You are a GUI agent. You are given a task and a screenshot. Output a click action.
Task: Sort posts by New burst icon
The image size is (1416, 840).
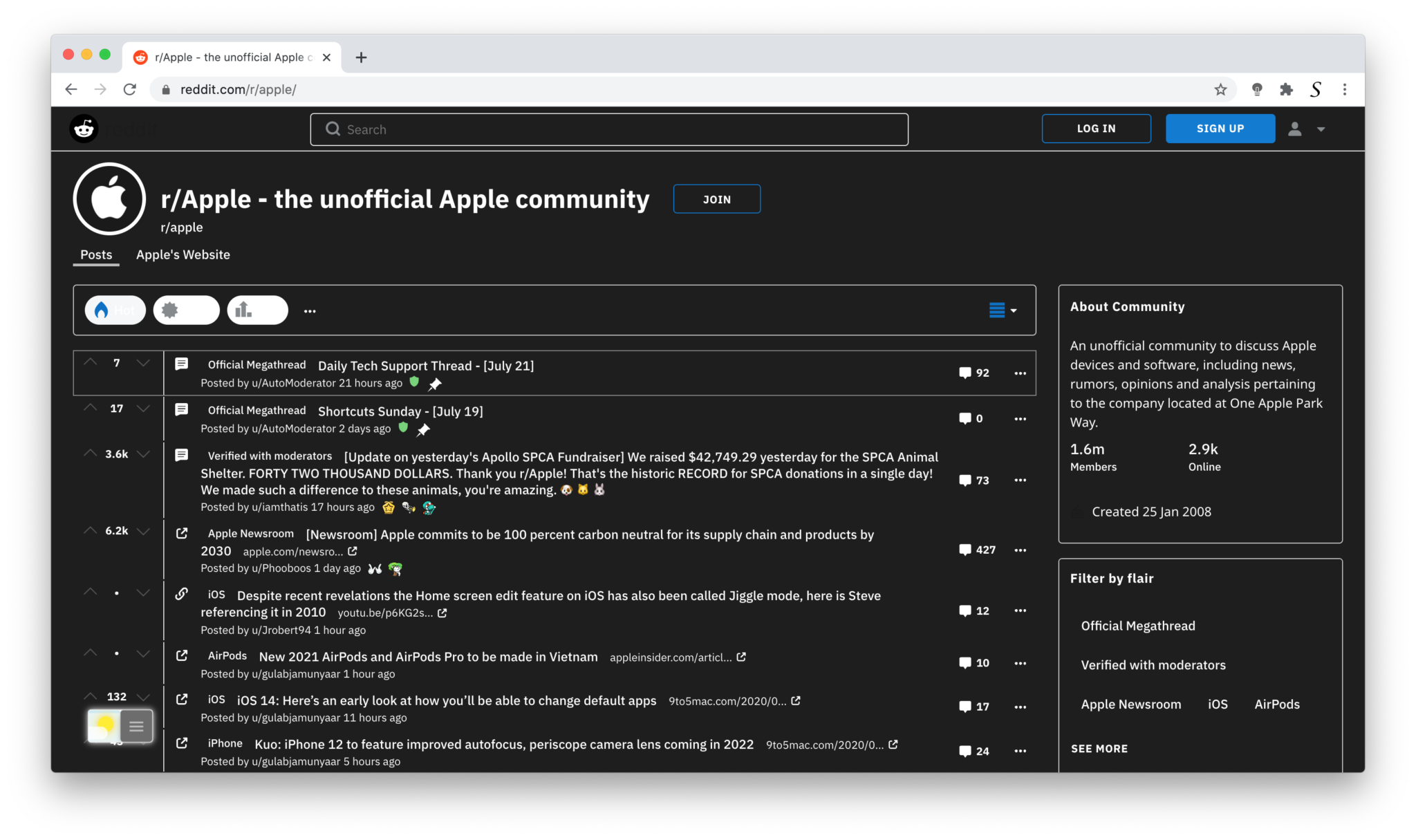tap(186, 310)
